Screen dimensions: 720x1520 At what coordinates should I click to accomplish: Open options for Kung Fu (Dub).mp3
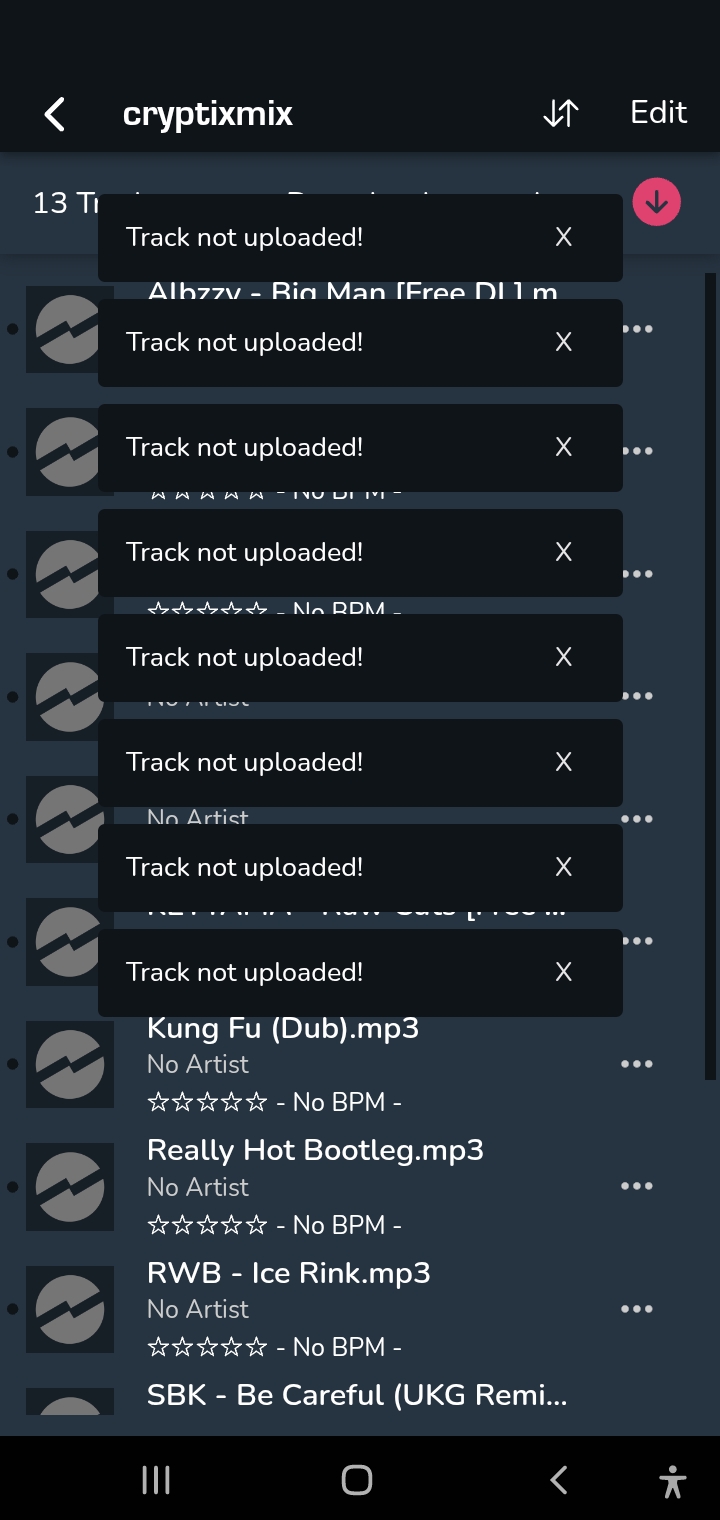click(x=636, y=1064)
